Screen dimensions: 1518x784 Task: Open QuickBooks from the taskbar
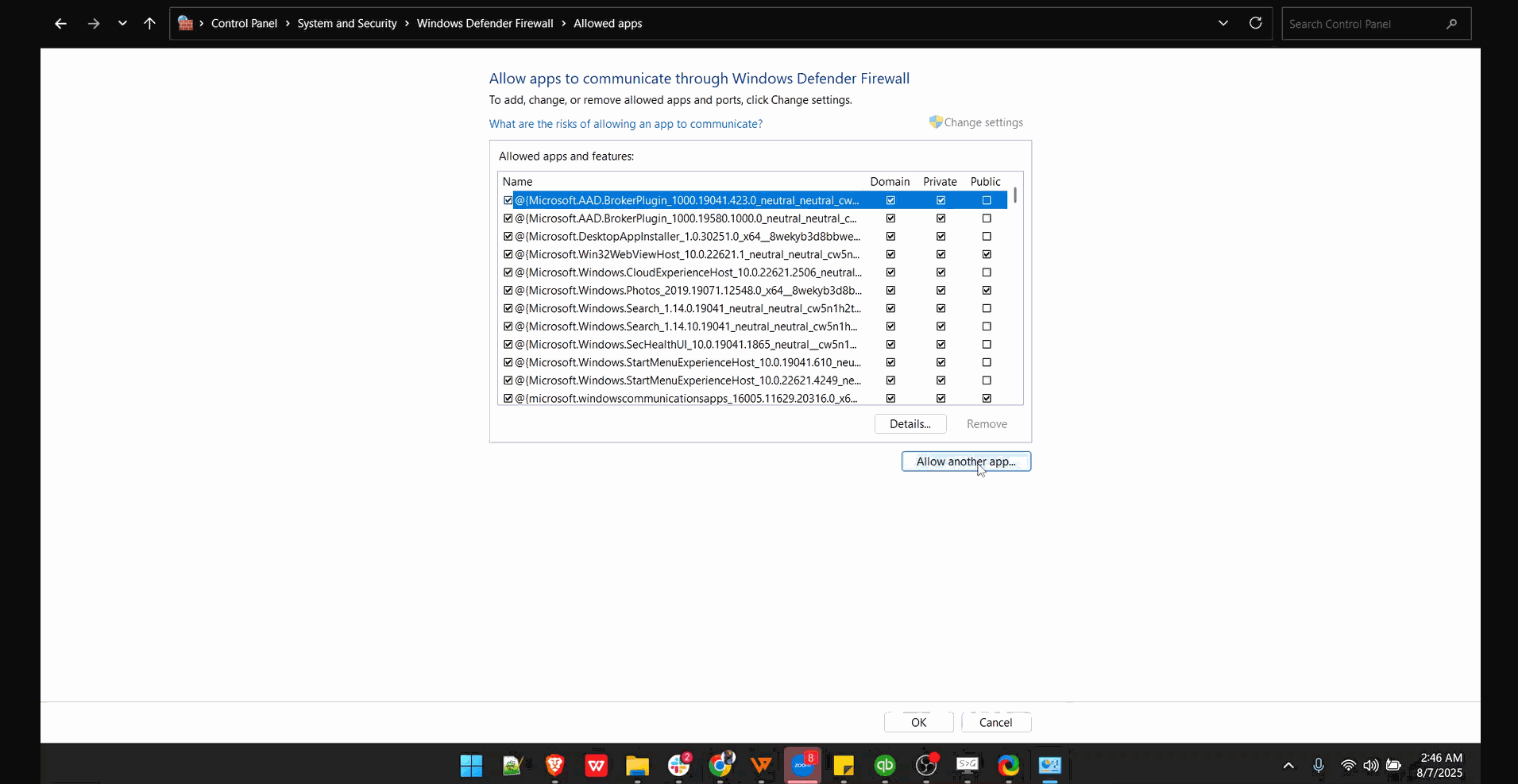(885, 765)
